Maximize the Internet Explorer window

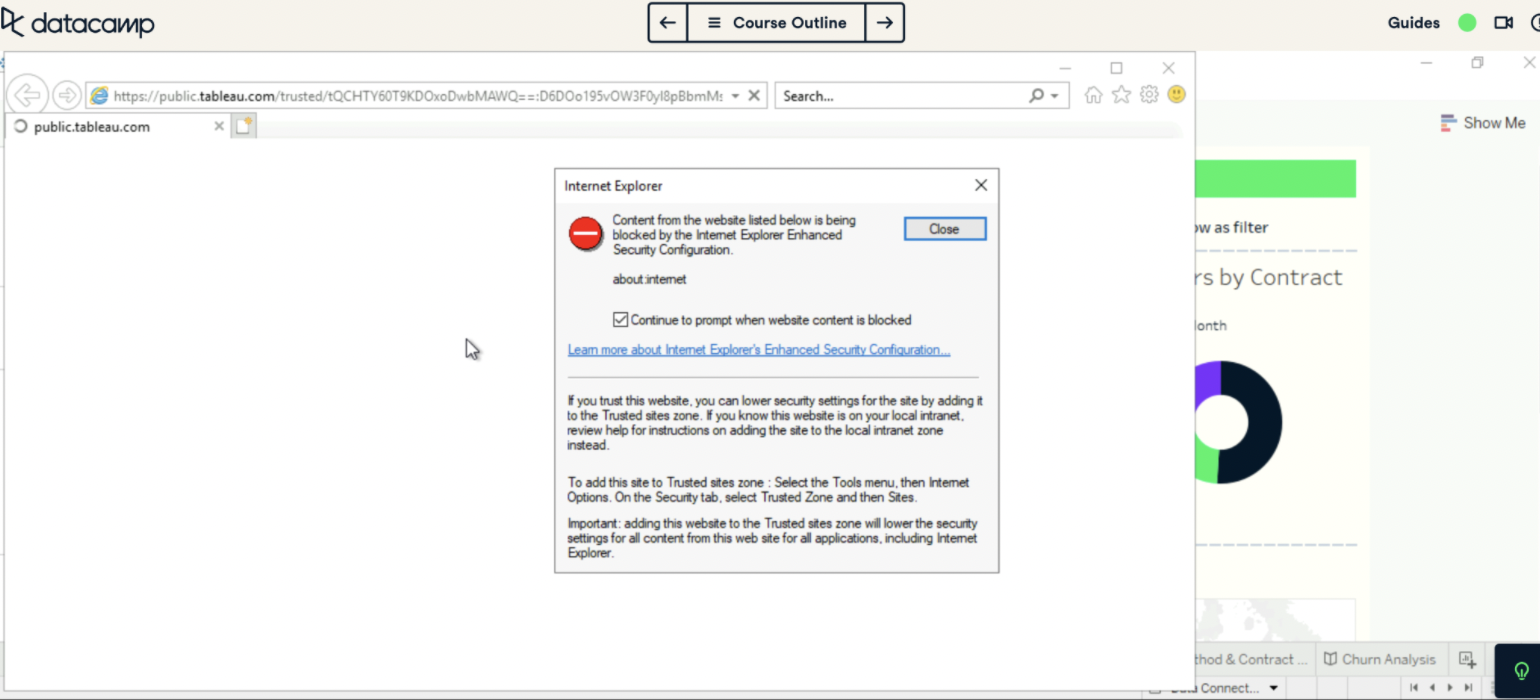coord(1116,68)
